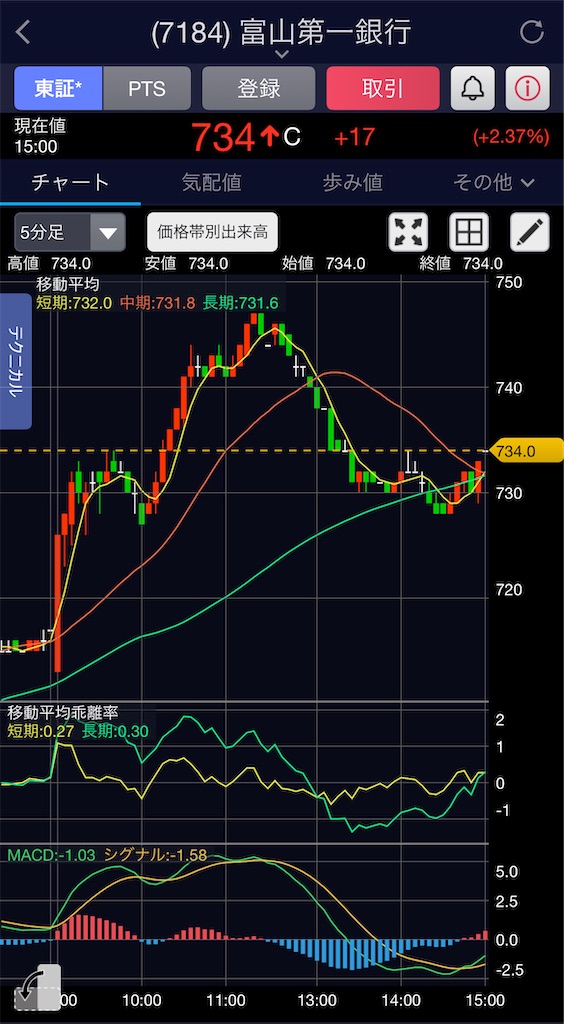Screen dimensions: 564x1024
Task: Tap the (7184) 富山第一銀行 title
Action: coord(281,32)
